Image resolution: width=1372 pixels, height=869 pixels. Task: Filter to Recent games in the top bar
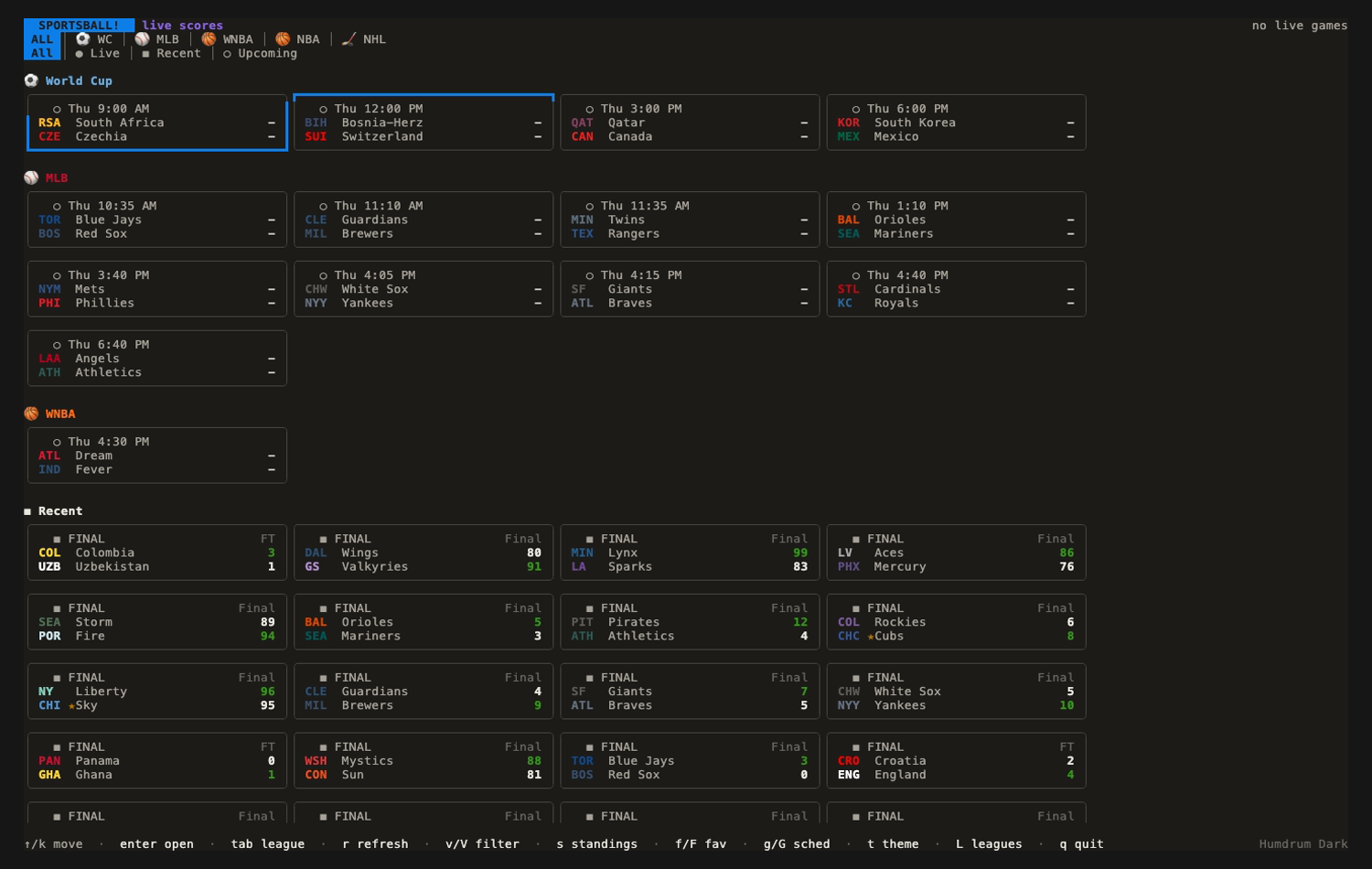coord(171,53)
